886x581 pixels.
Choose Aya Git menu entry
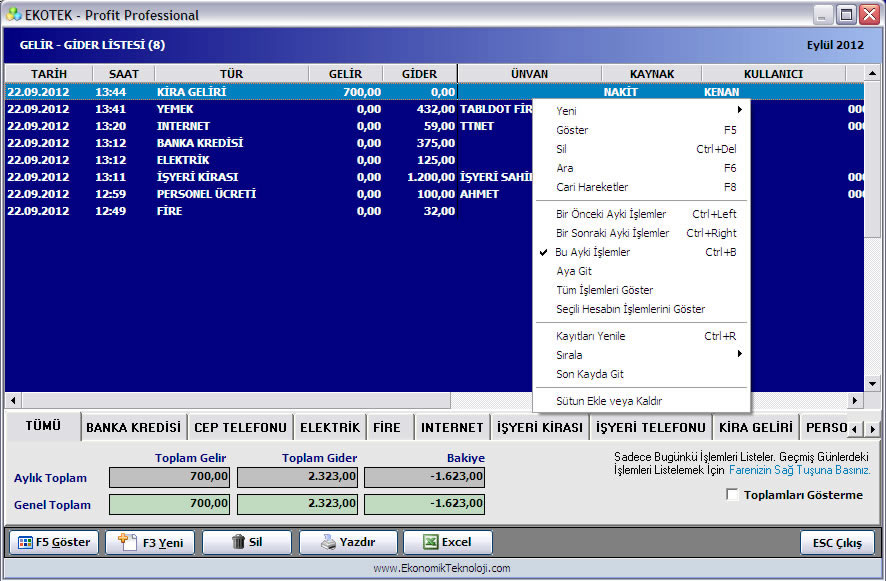point(641,271)
